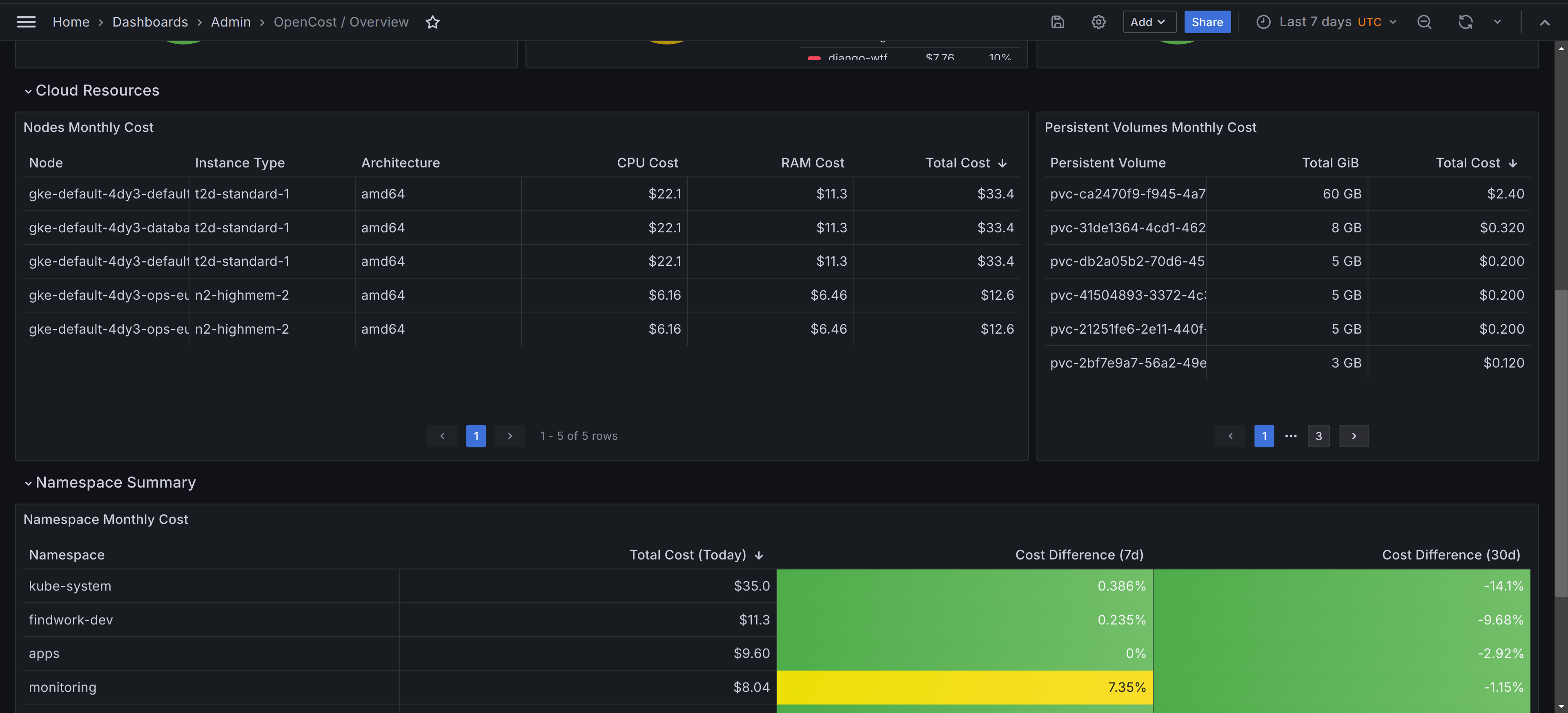Navigate to Dashboards breadcrumb
1568x713 pixels.
pos(150,22)
